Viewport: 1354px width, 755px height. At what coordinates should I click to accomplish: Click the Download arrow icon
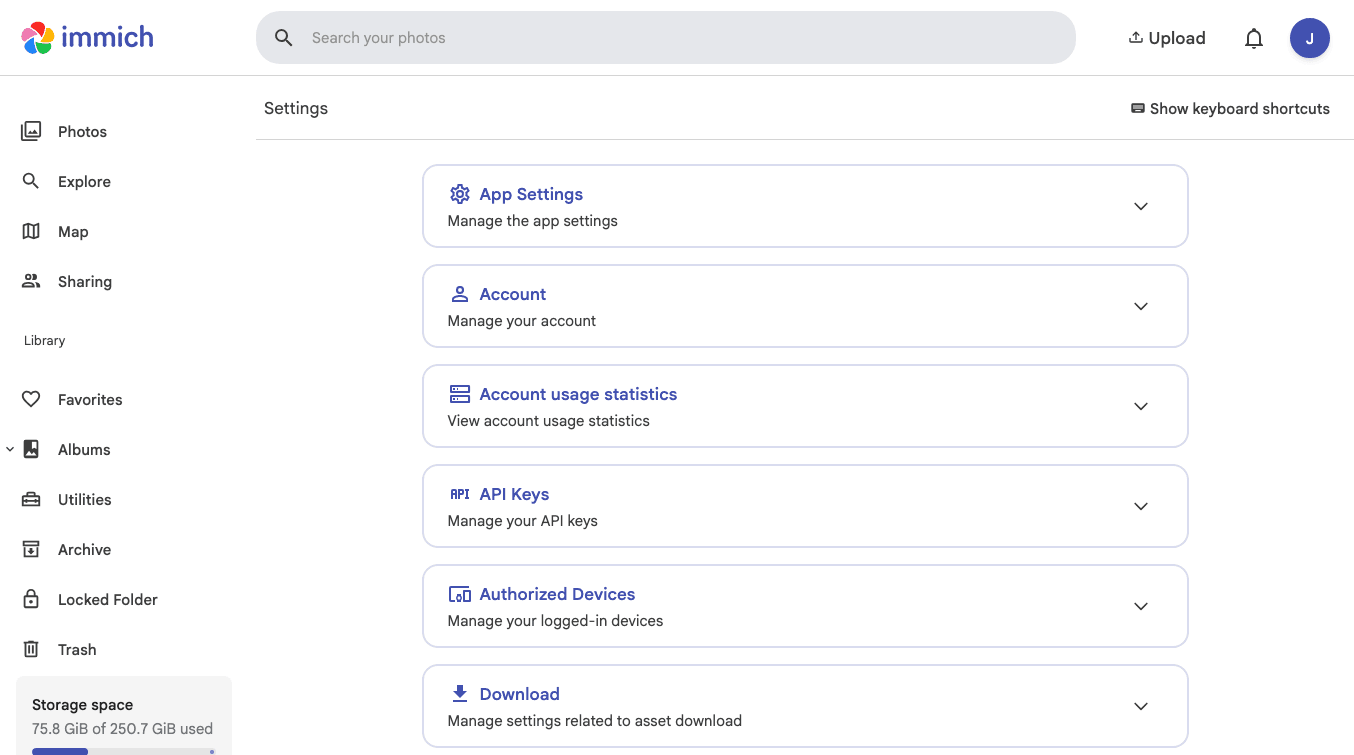(x=460, y=694)
